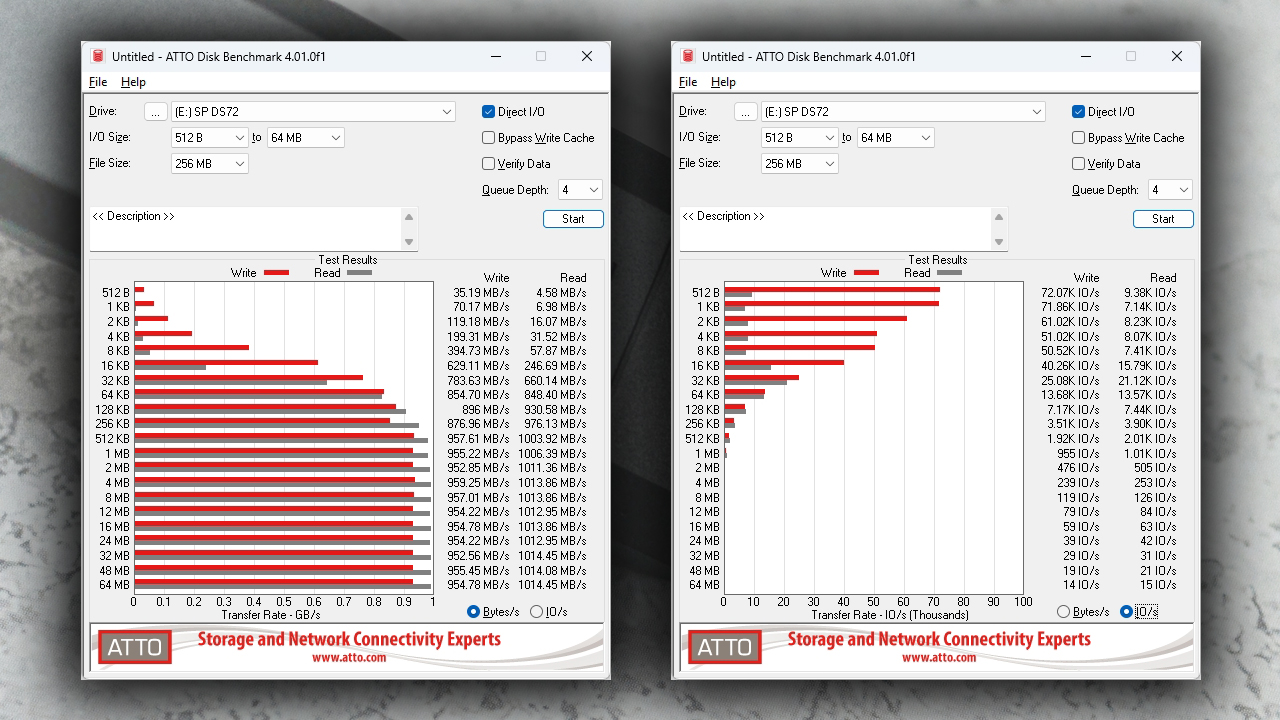Click the description scroll-up arrow in the right window
This screenshot has height=720, width=1280.
(999, 217)
